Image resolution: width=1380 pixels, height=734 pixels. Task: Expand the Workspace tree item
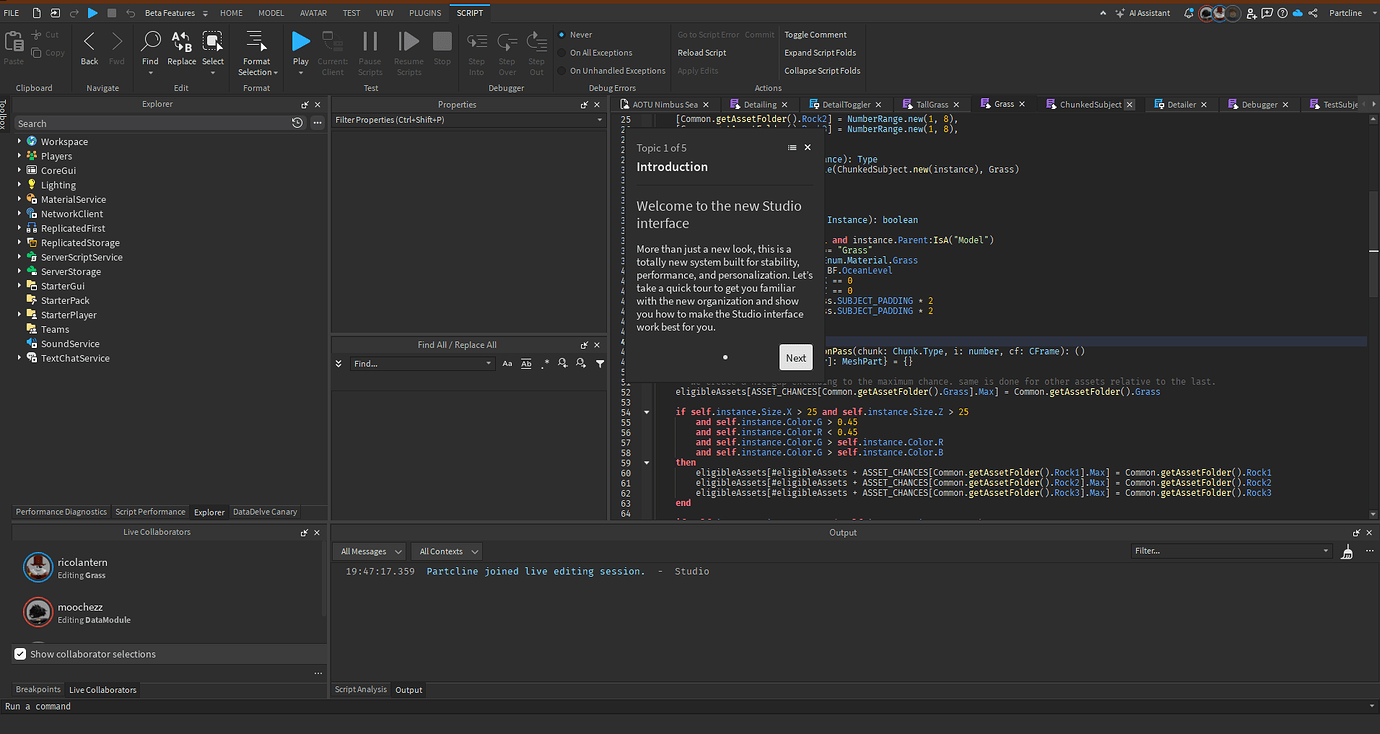tap(17, 141)
